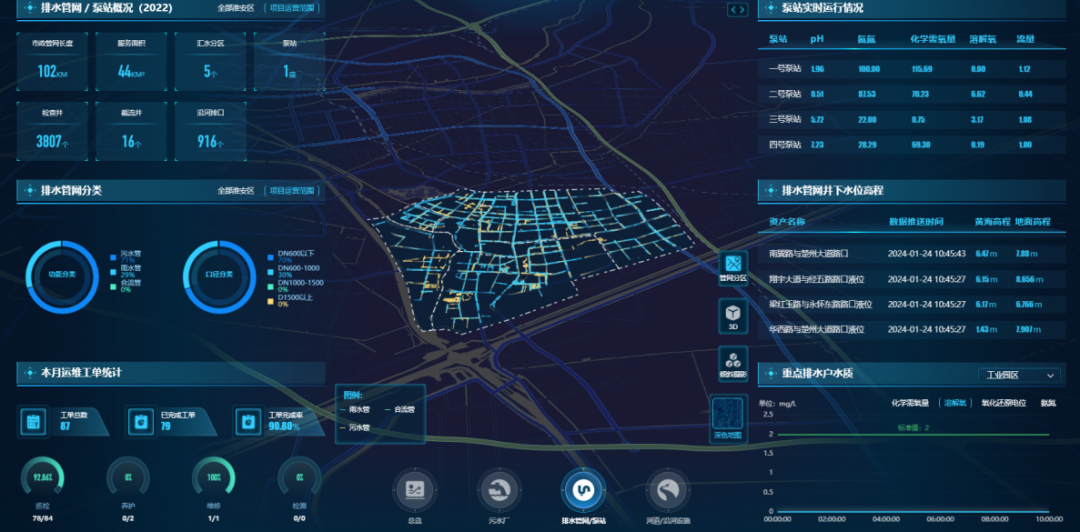Toggle 全部雄安区 in 排水管网分类 header
The width and height of the screenshot is (1080, 532).
[x=236, y=190]
